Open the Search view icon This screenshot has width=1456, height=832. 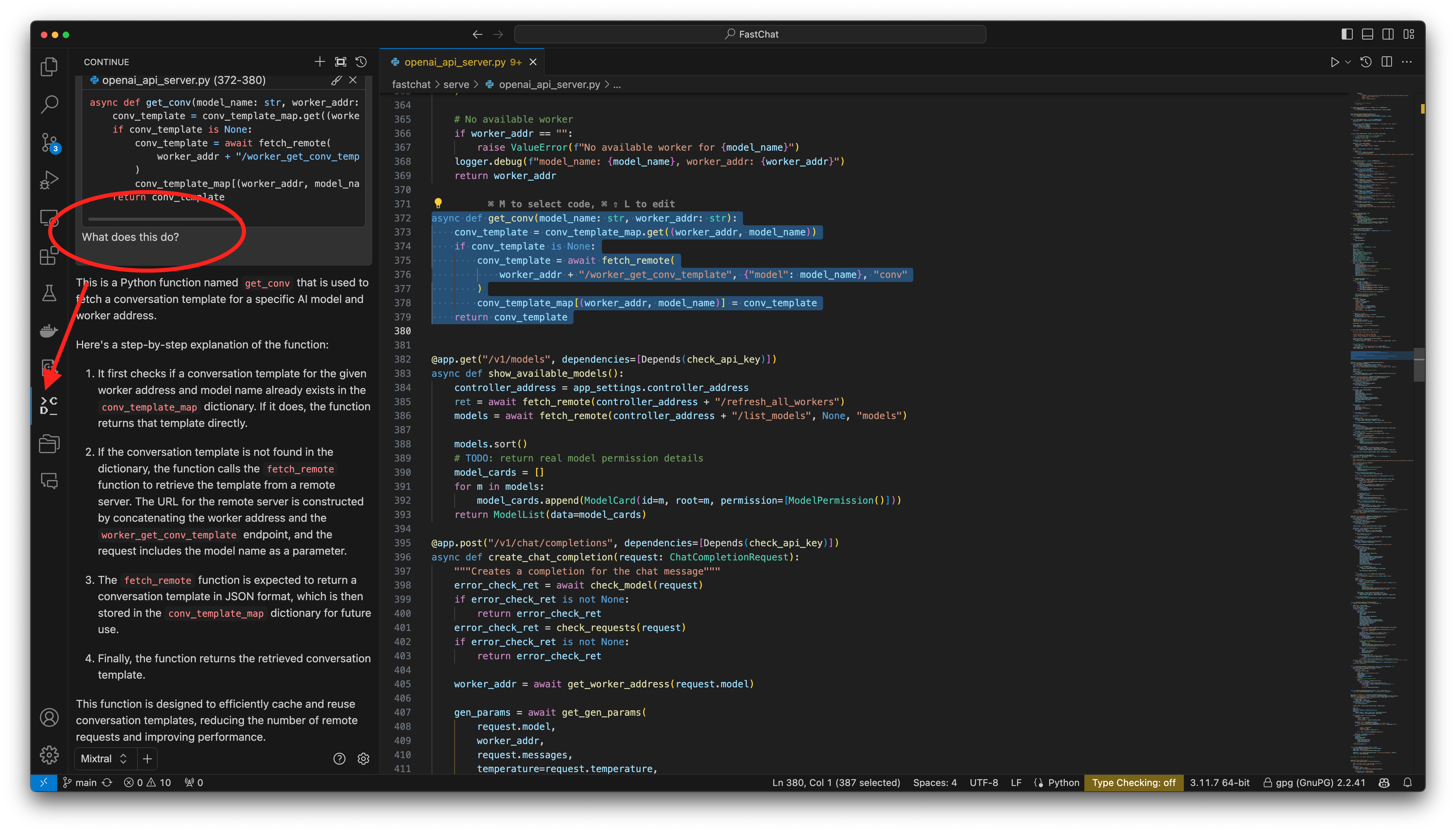(49, 104)
